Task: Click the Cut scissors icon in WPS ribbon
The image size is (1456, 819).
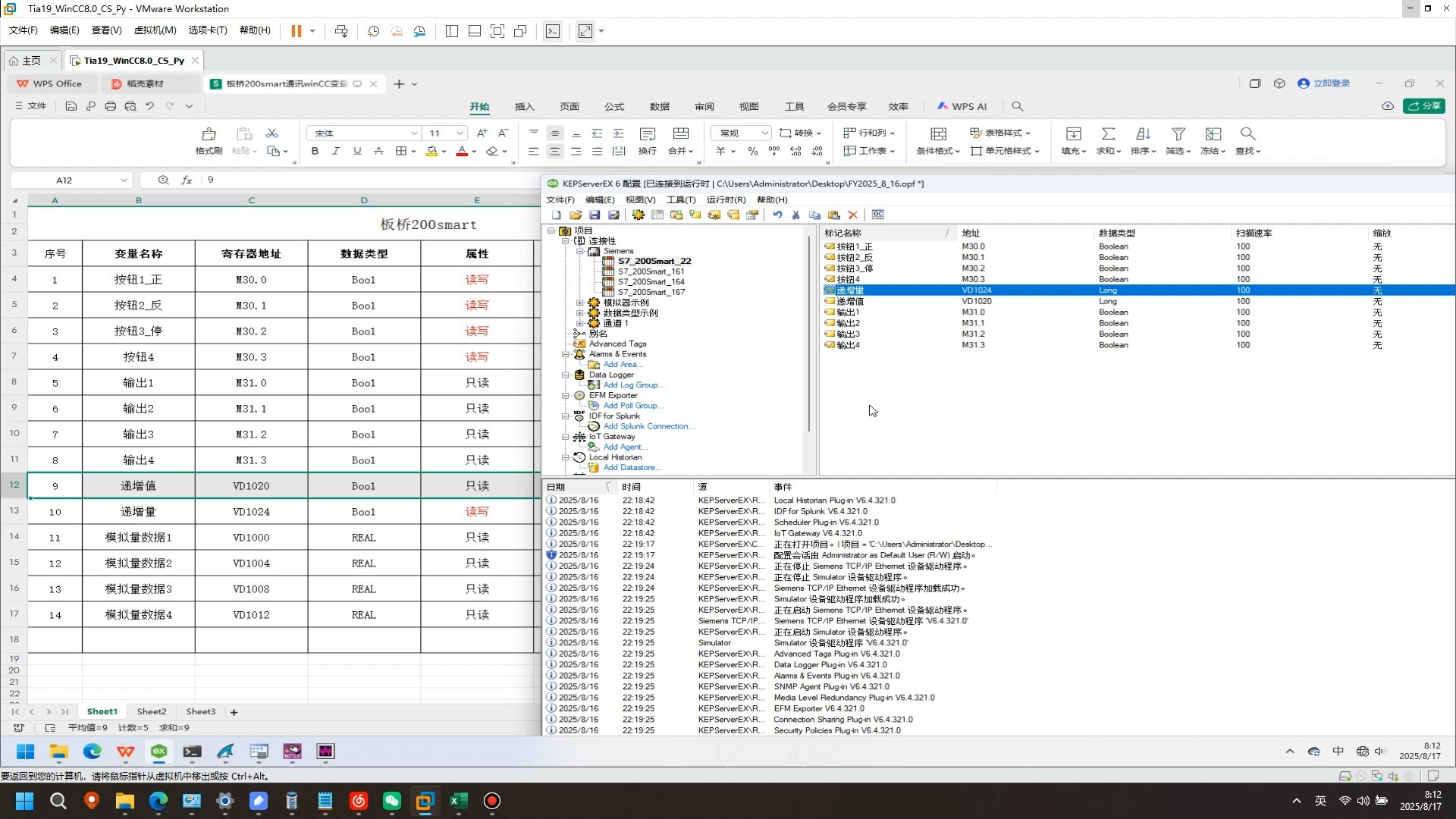Action: 272,133
